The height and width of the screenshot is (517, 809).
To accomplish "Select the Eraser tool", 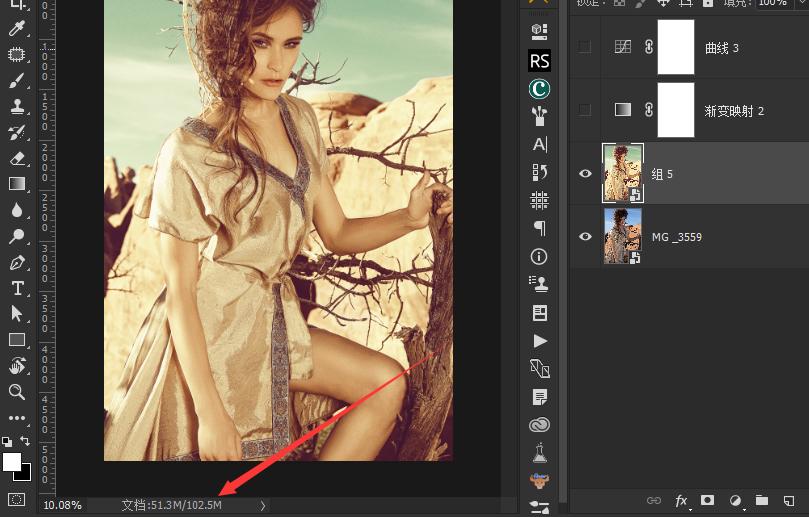I will [17, 158].
